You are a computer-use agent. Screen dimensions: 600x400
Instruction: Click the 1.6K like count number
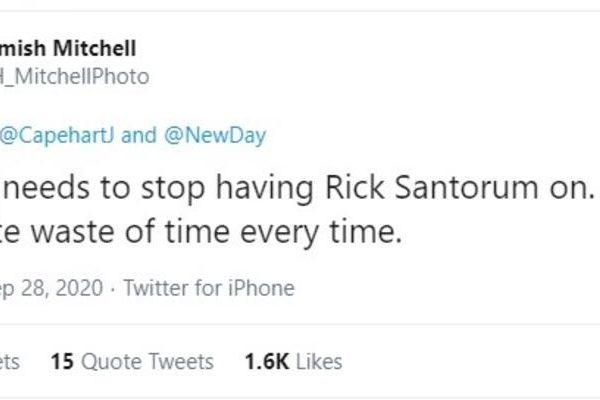(x=264, y=361)
